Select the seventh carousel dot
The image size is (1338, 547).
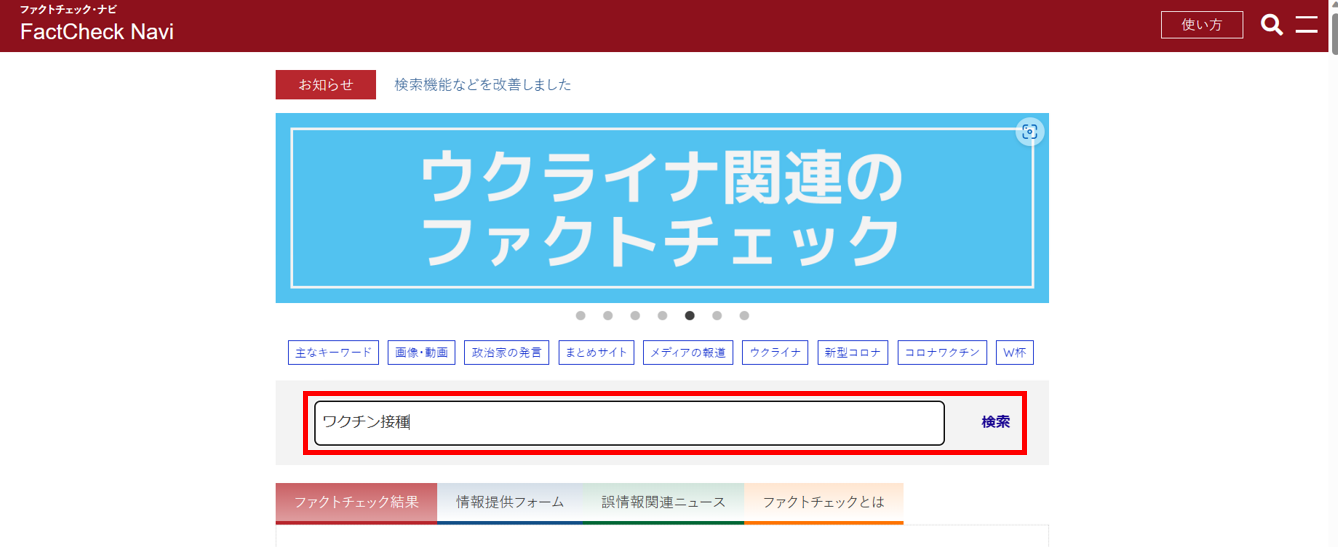(744, 316)
